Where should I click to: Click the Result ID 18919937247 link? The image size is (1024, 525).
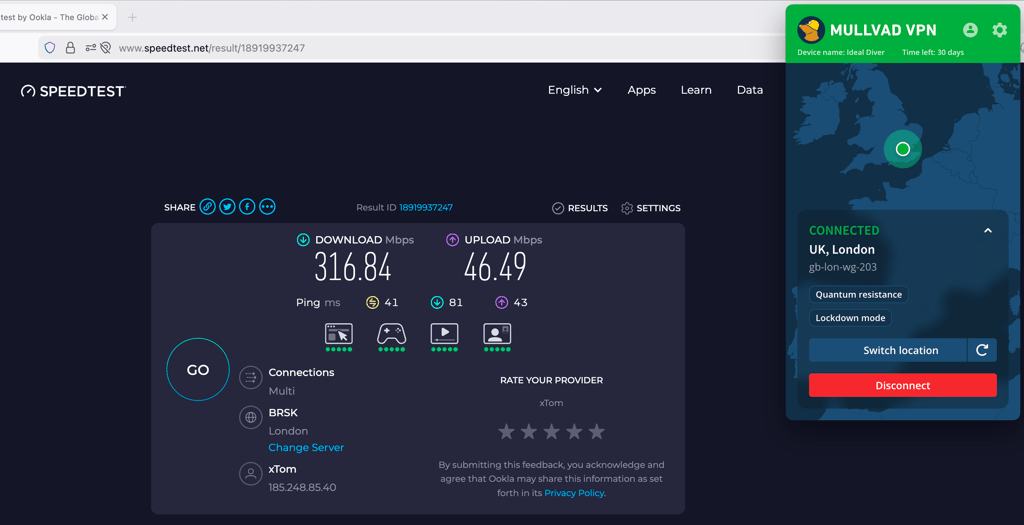(426, 207)
